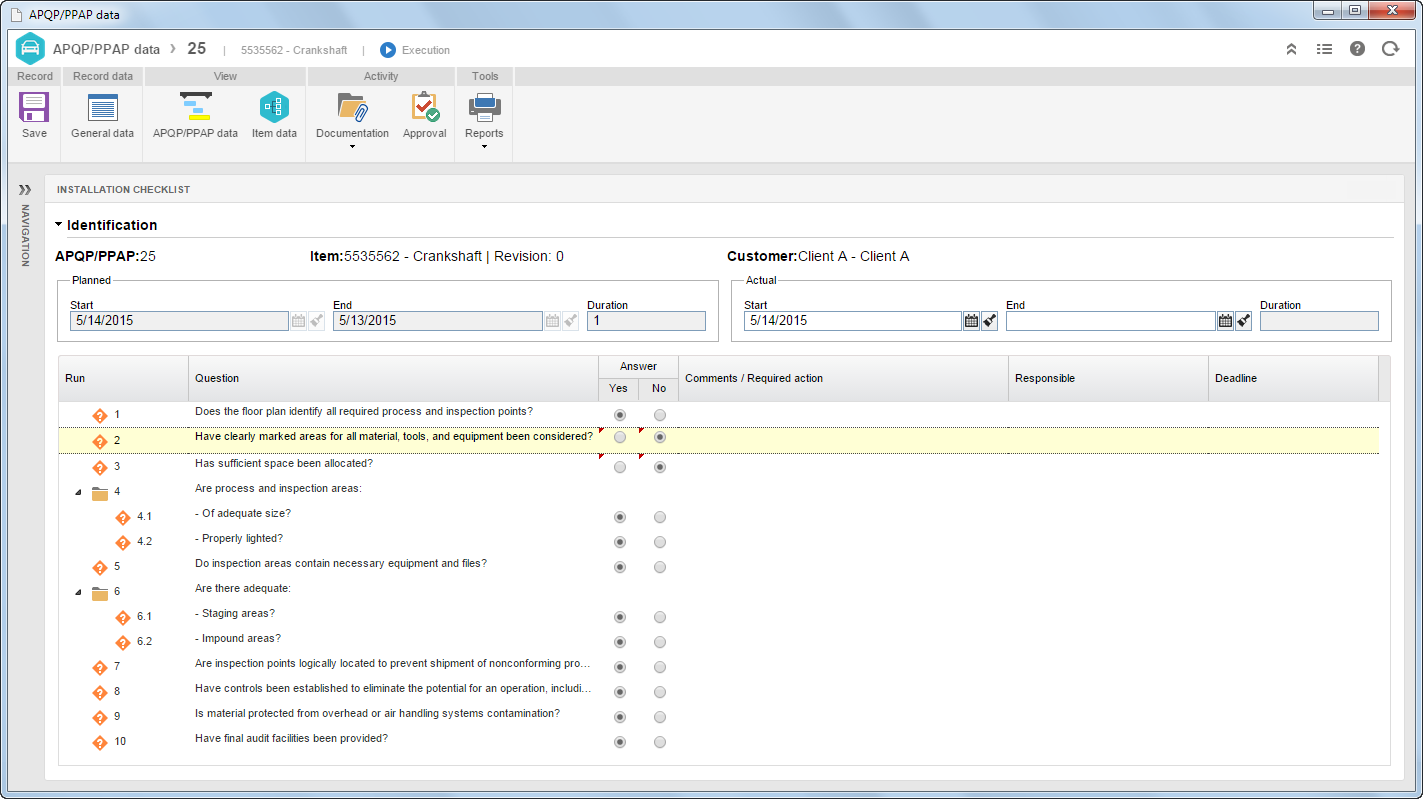Select '- Impound areas?' question text

pyautogui.click(x=238, y=638)
